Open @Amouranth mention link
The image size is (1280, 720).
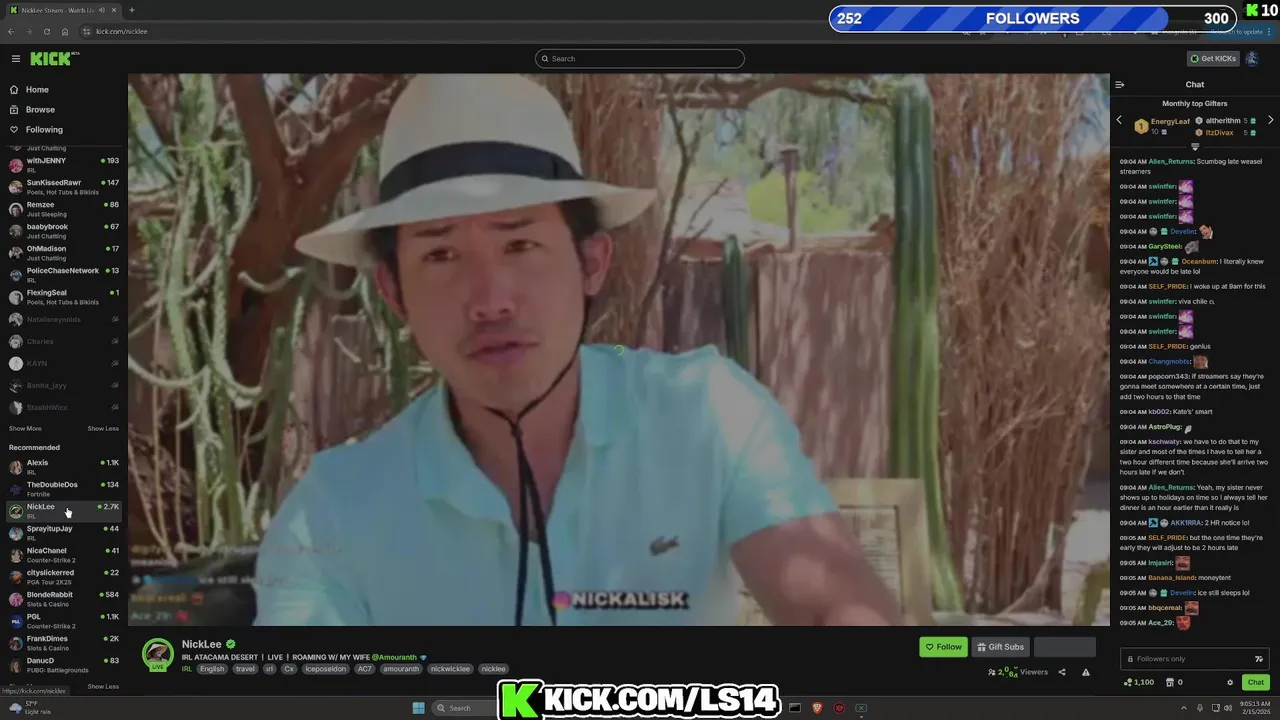(395, 657)
